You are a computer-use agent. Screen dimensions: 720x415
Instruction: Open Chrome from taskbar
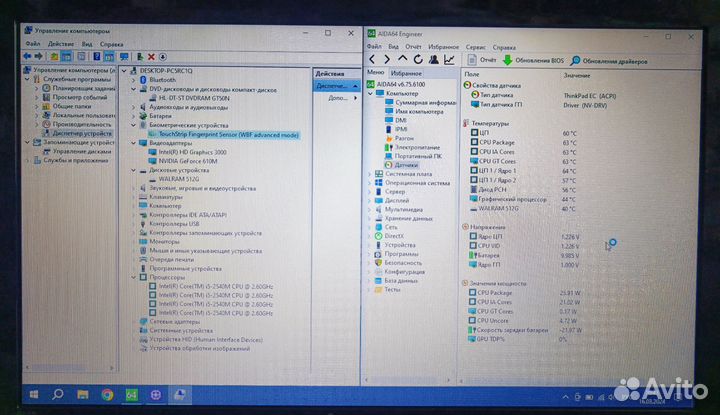click(107, 394)
